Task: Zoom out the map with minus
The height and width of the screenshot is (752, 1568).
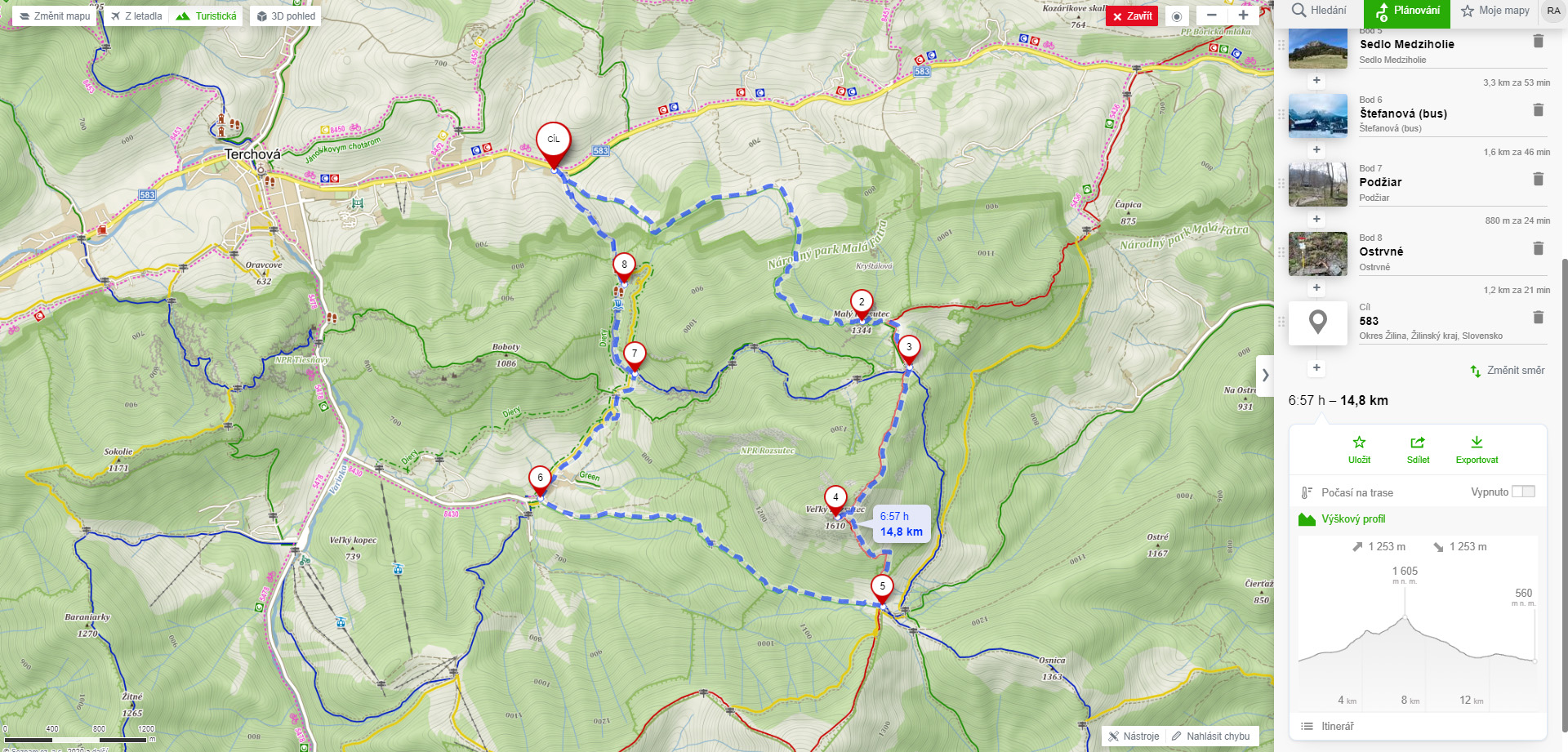Action: [x=1212, y=16]
